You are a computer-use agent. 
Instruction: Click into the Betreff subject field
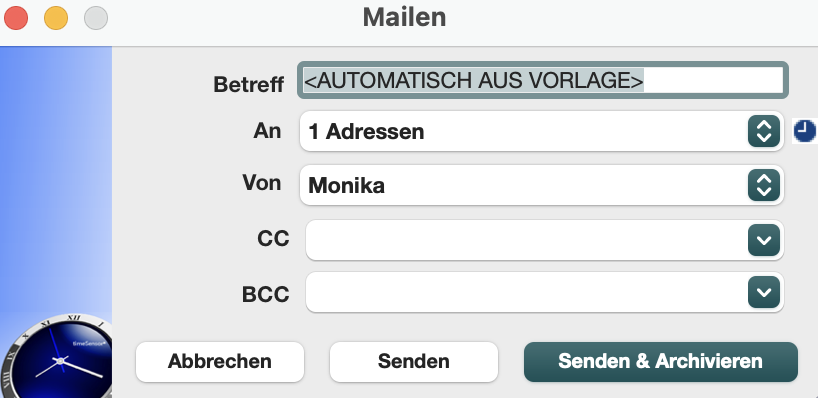click(543, 80)
